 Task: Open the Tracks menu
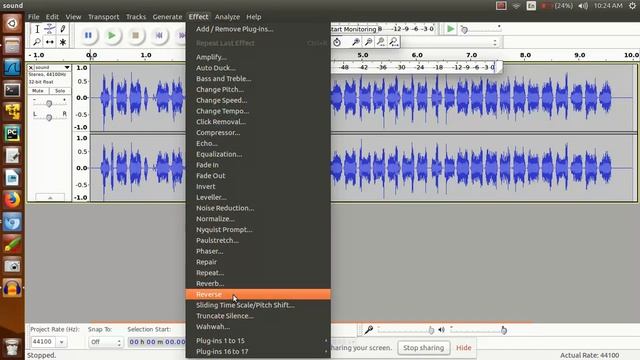136,17
